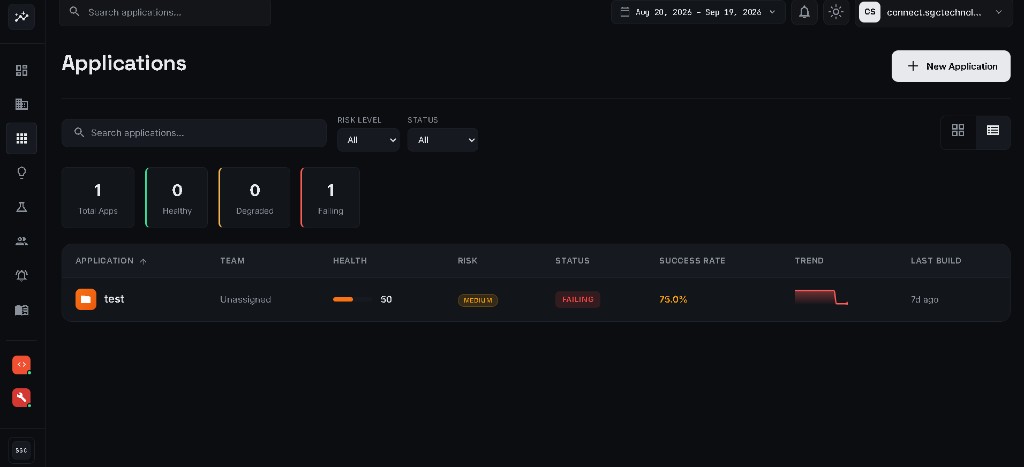
Task: Open the organizations building icon in sidebar
Action: [x=22, y=104]
